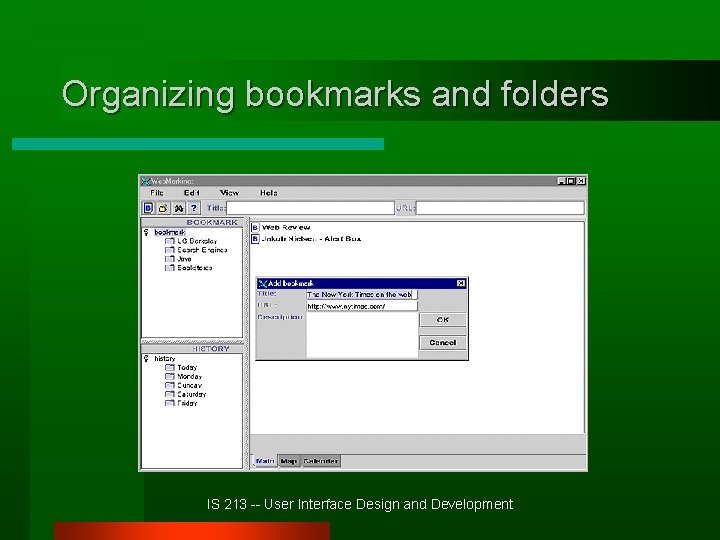Image resolution: width=720 pixels, height=540 pixels.
Task: Click the question mark help icon
Action: tap(194, 208)
